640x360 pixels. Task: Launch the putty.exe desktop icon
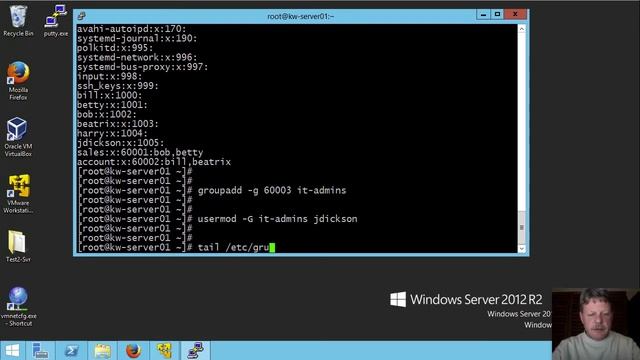click(56, 21)
